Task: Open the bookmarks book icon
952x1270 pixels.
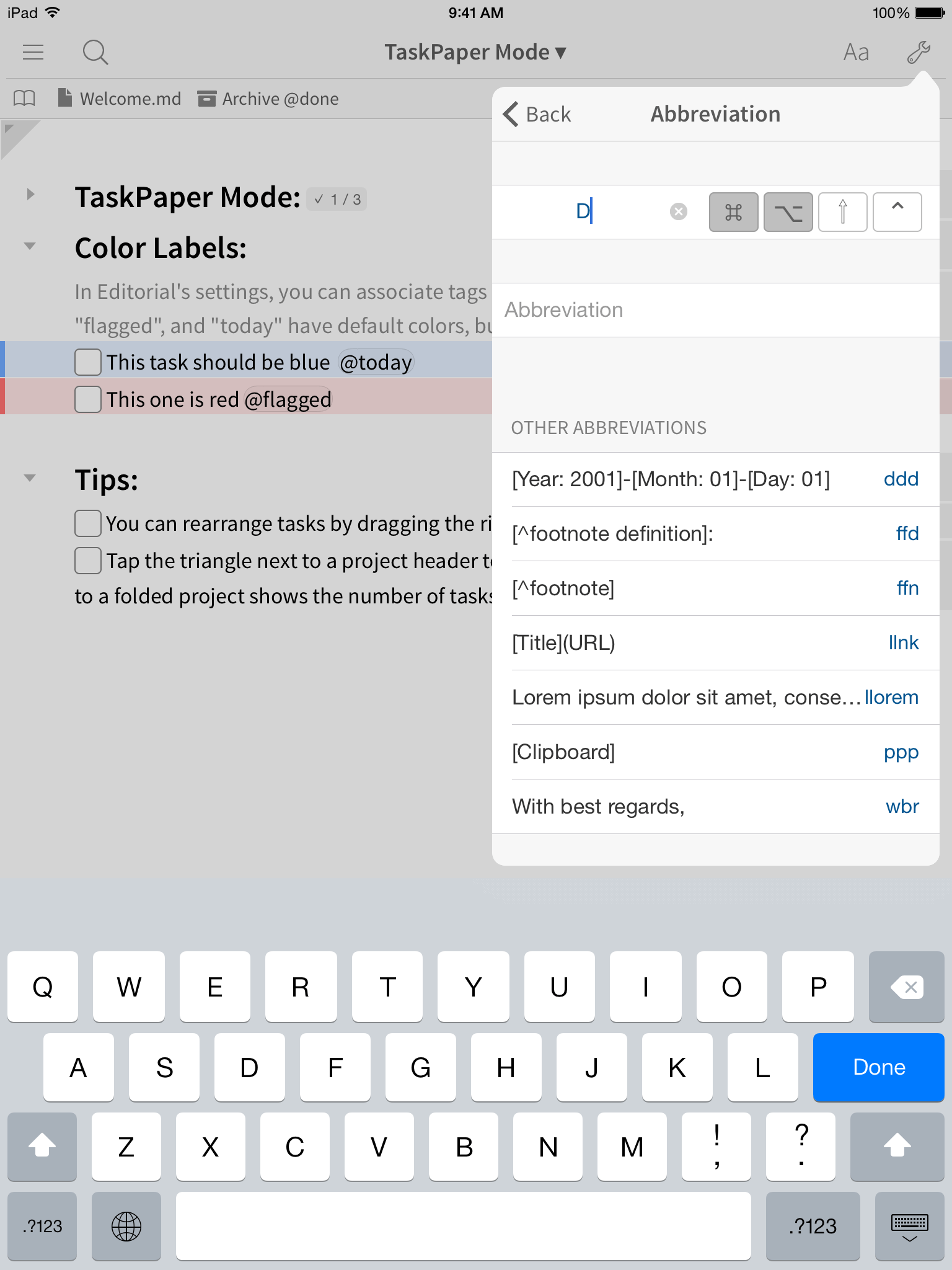Action: [x=24, y=99]
